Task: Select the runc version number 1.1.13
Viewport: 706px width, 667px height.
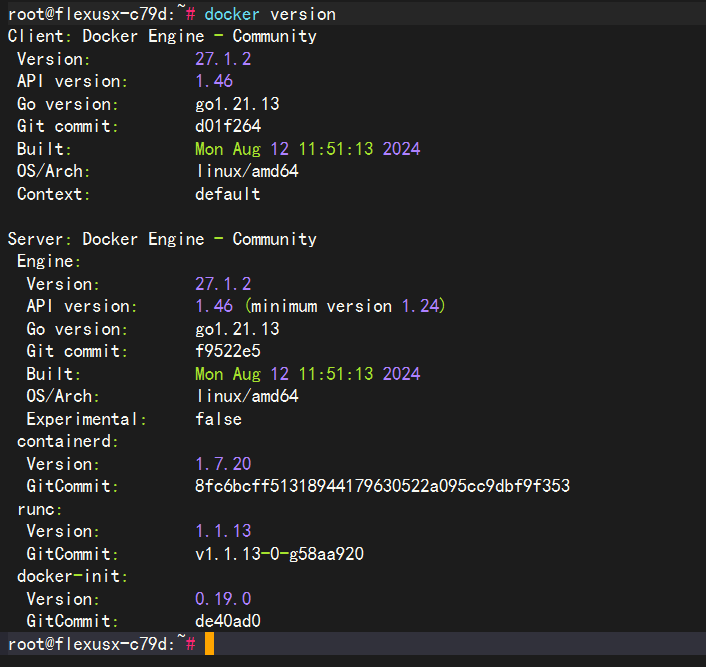Action: click(x=223, y=531)
